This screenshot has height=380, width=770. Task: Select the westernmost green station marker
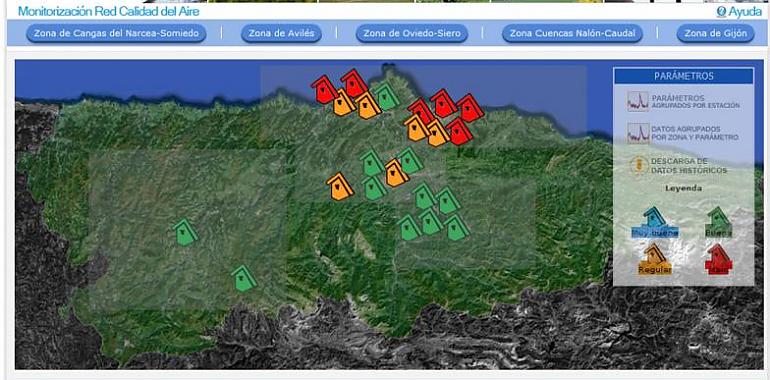(x=186, y=232)
